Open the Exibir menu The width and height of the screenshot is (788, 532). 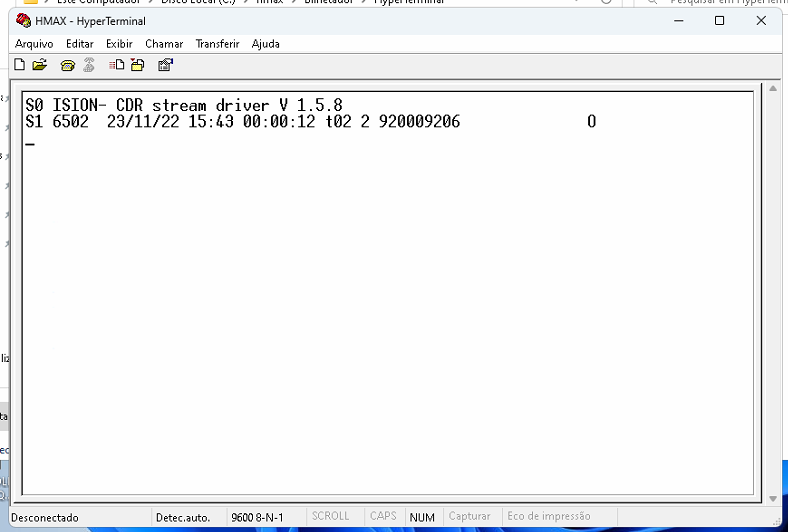[x=119, y=44]
